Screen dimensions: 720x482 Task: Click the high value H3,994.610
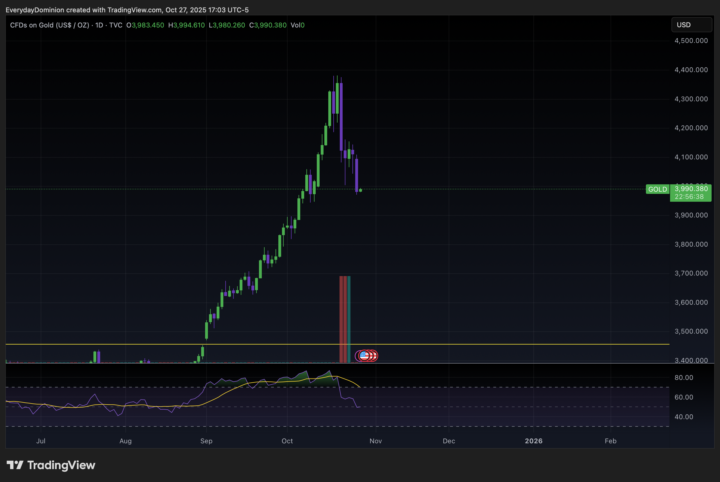[186, 25]
